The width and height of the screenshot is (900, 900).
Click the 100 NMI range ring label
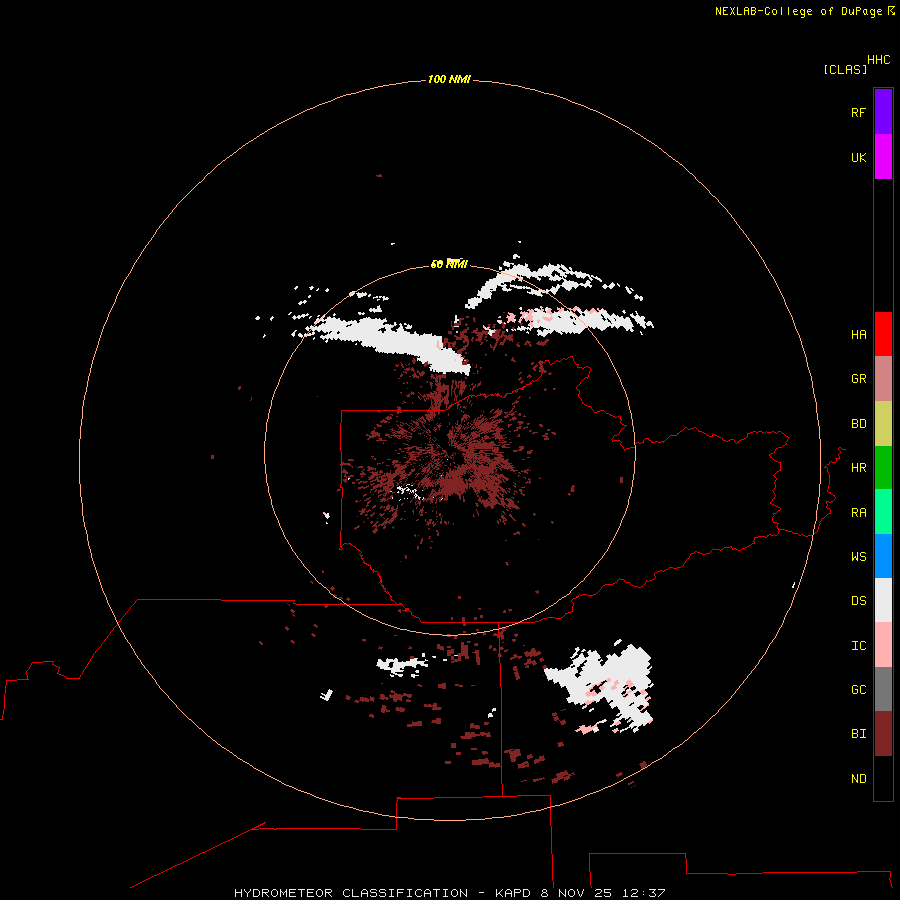(x=449, y=79)
